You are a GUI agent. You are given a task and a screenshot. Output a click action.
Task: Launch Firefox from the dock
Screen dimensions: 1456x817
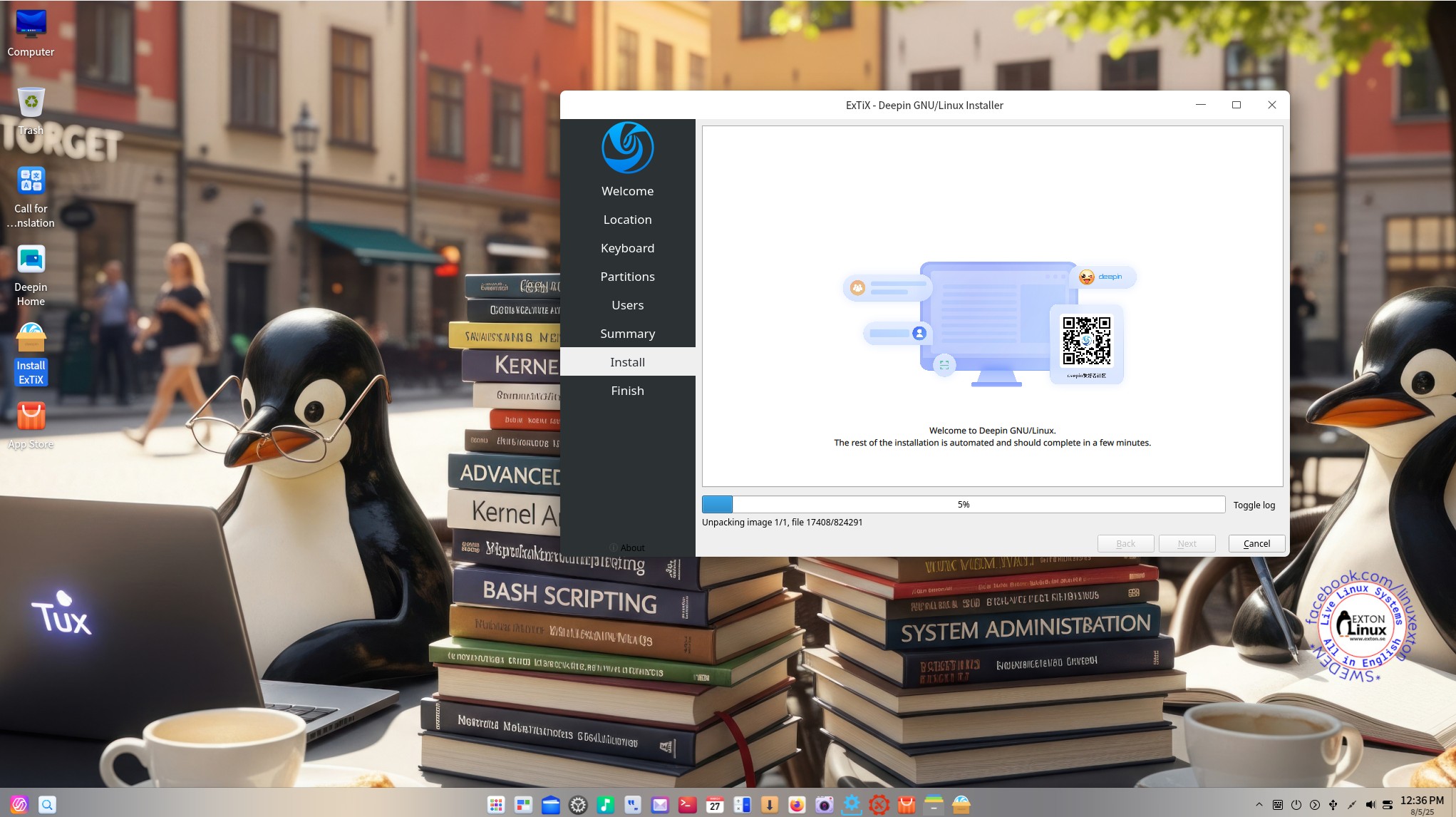(x=797, y=805)
